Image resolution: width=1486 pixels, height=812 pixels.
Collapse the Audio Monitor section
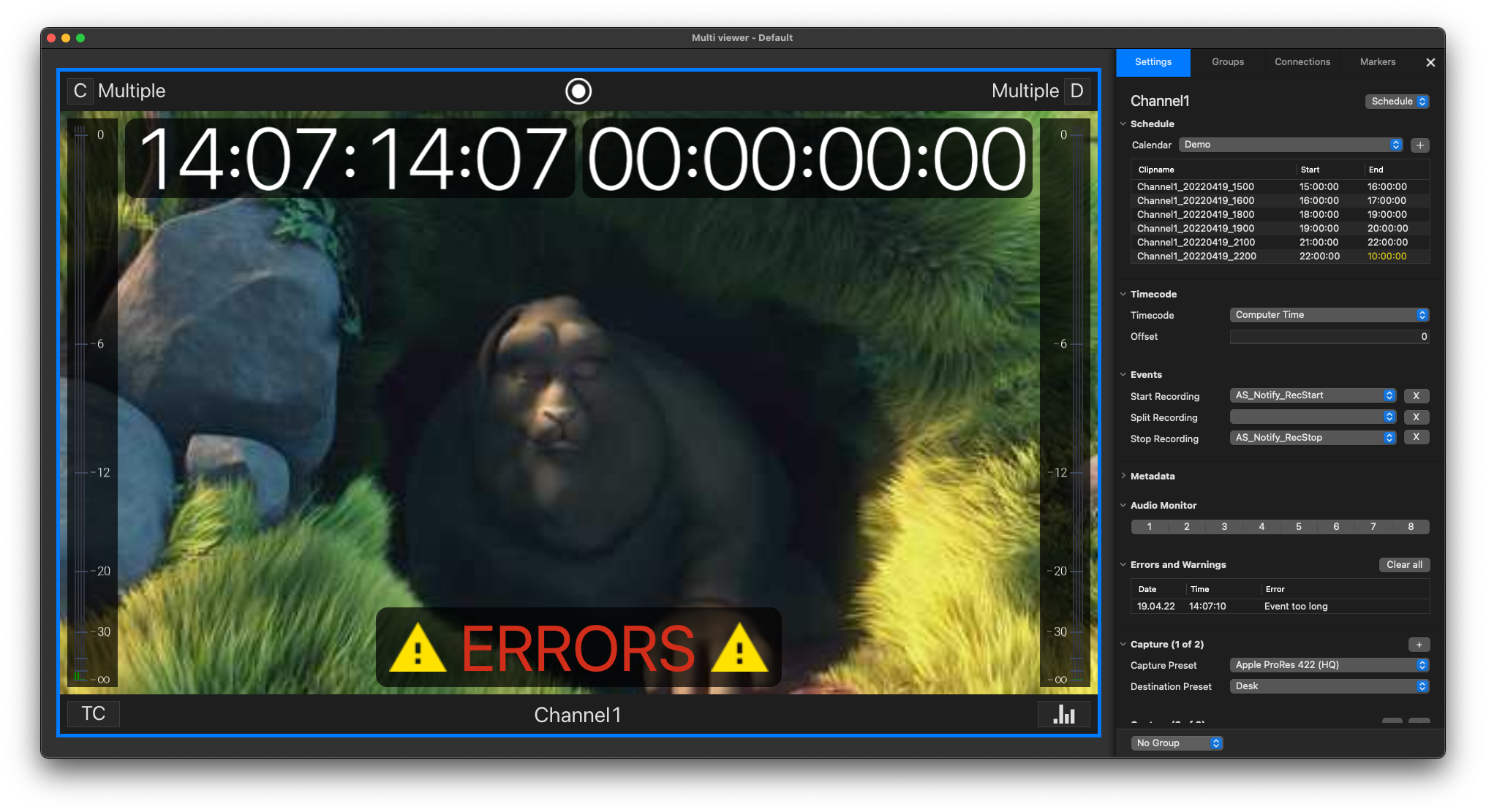(1123, 505)
